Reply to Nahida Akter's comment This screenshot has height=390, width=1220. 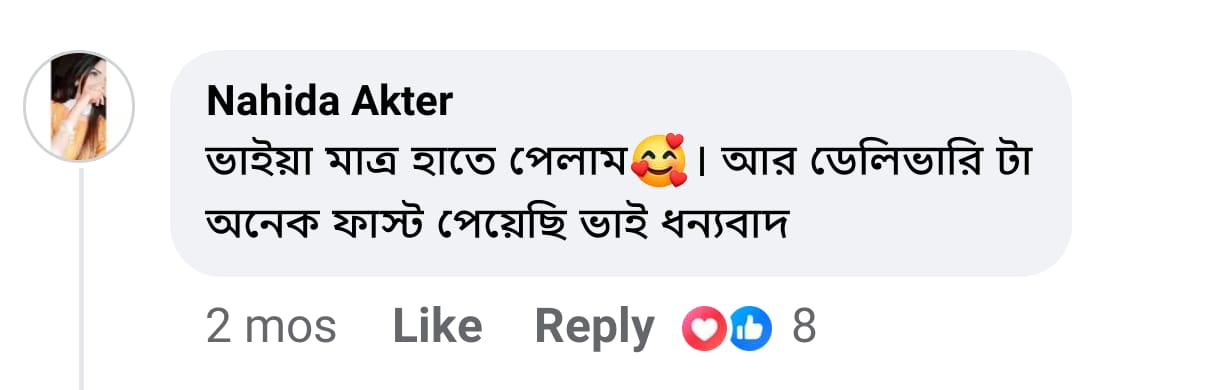point(595,327)
